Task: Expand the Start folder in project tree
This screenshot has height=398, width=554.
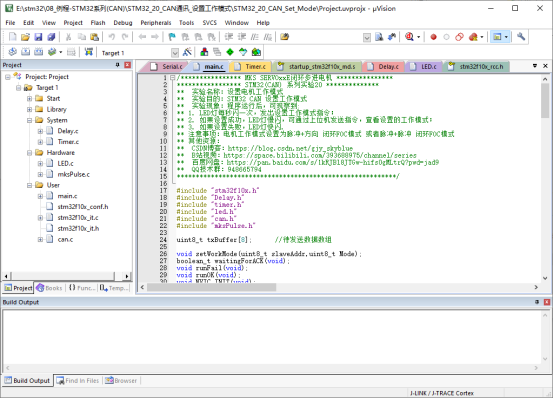Action: point(29,99)
